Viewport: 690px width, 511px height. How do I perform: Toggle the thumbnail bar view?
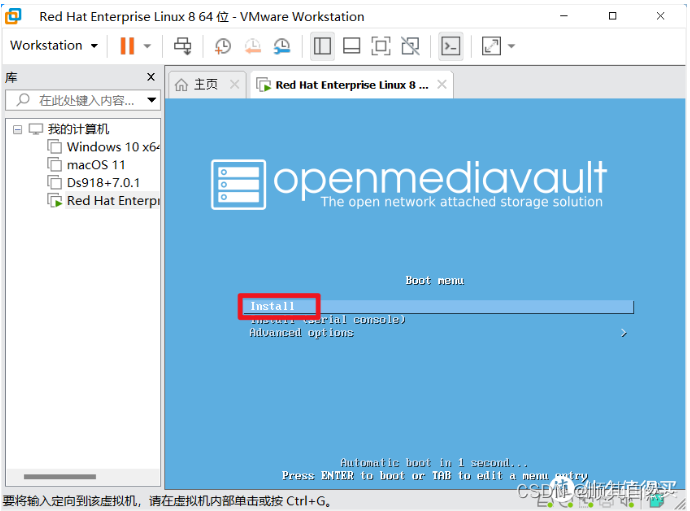[x=351, y=46]
